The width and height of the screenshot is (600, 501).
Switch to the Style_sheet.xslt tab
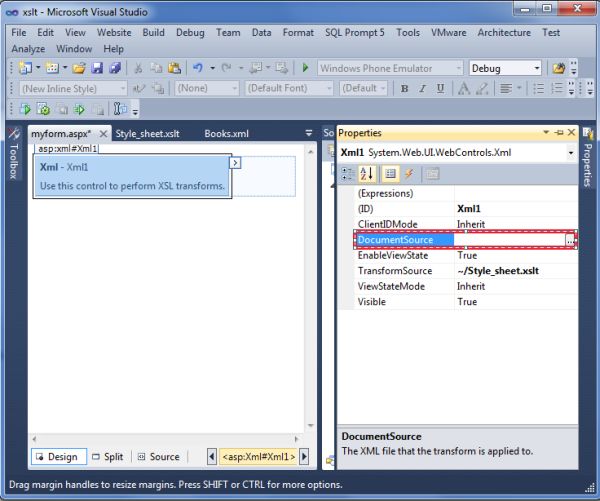pyautogui.click(x=147, y=134)
